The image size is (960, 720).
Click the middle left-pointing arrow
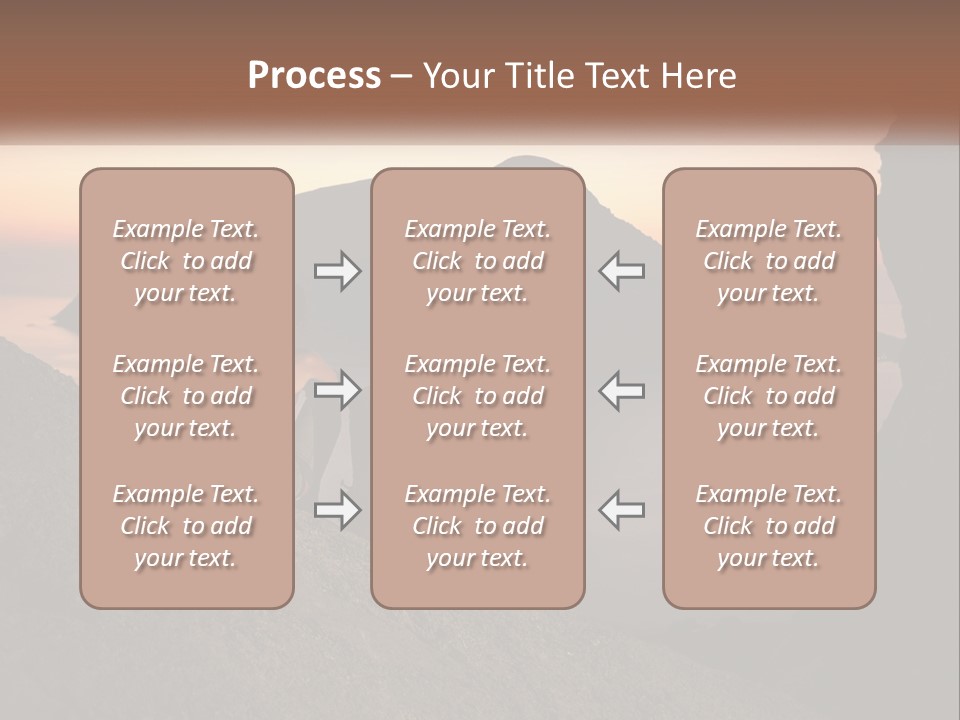pyautogui.click(x=621, y=390)
